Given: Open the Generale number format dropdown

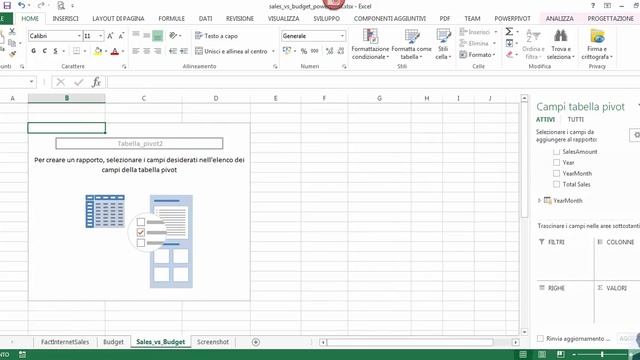Looking at the screenshot, I should coord(342,36).
